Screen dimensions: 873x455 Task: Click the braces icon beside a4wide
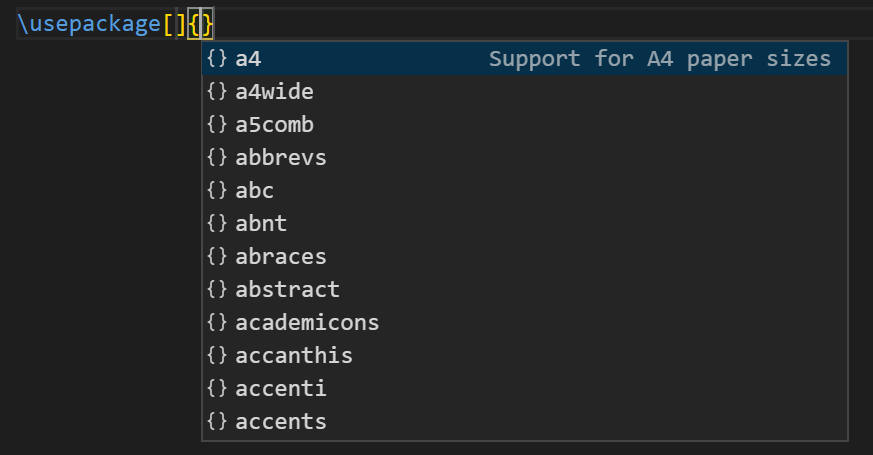(x=217, y=92)
